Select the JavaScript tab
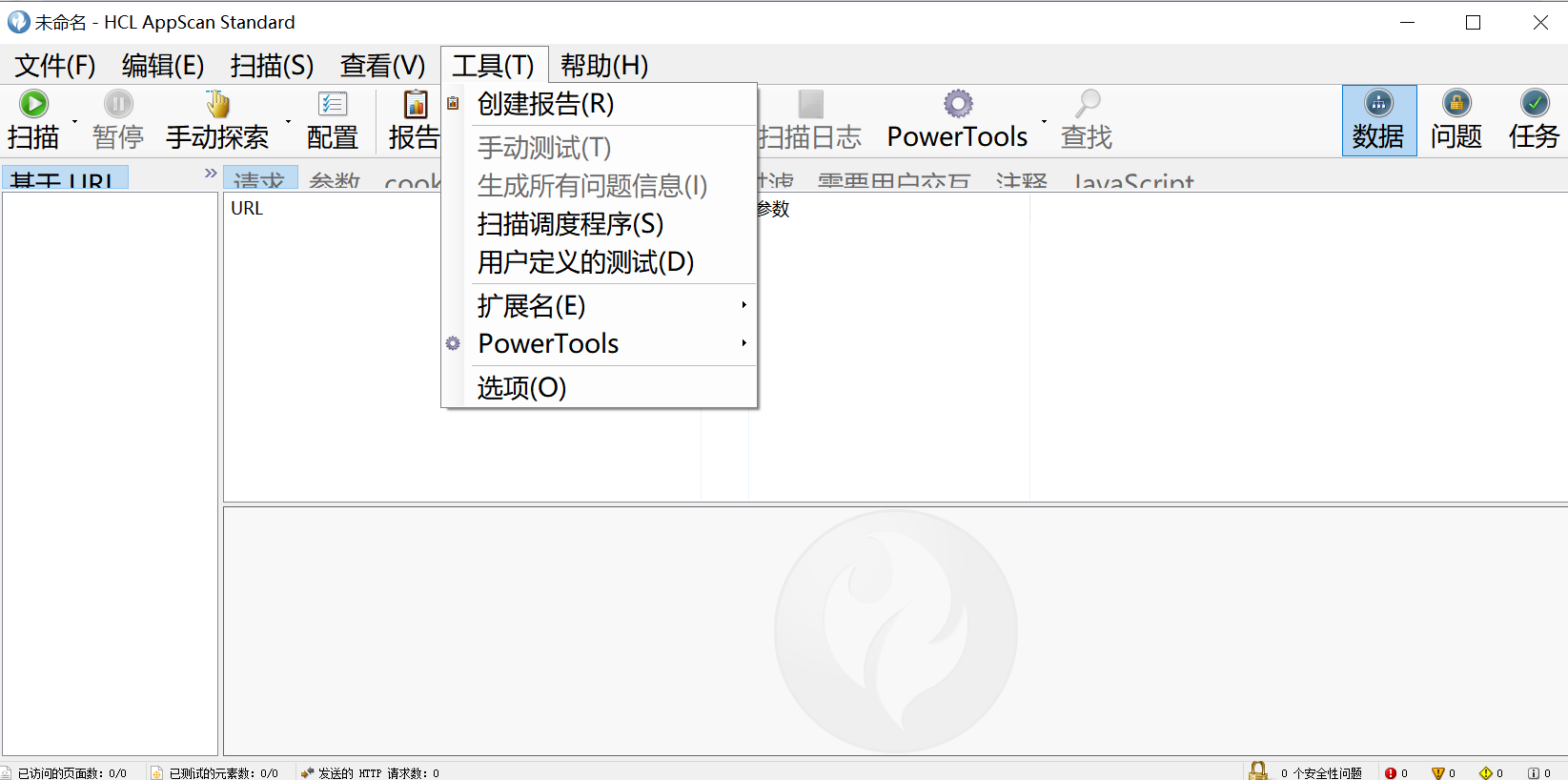1568x780 pixels. 1134,177
